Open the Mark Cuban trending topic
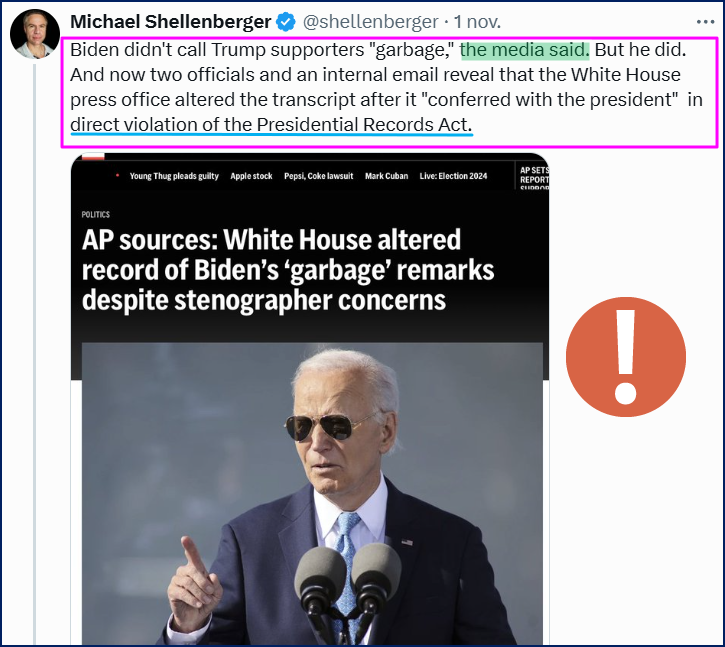Viewport: 725px width, 647px height. 387,176
